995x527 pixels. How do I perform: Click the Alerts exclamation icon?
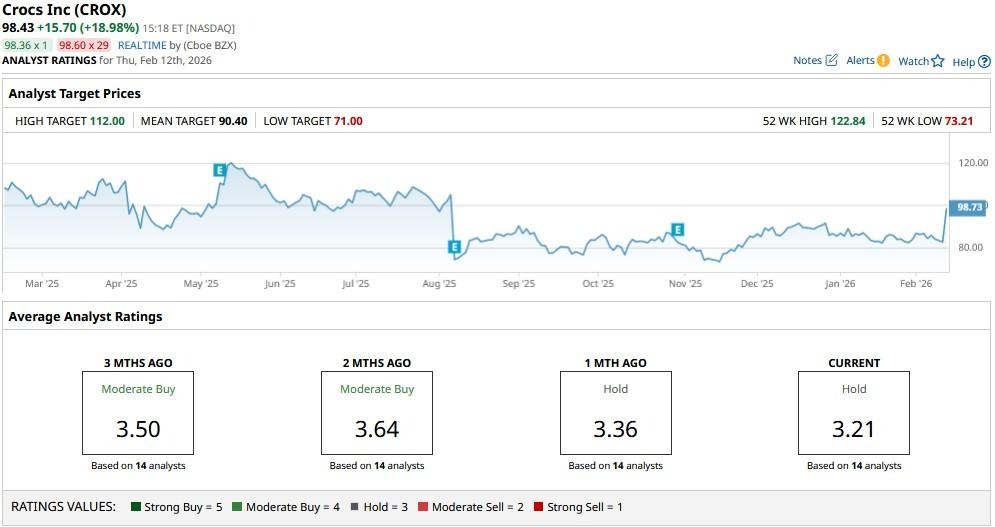point(883,60)
